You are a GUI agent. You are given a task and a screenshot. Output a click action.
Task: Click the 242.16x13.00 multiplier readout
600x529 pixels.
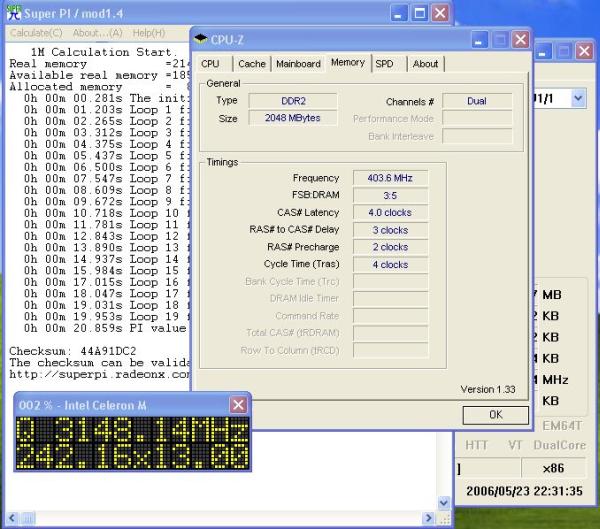(132, 456)
